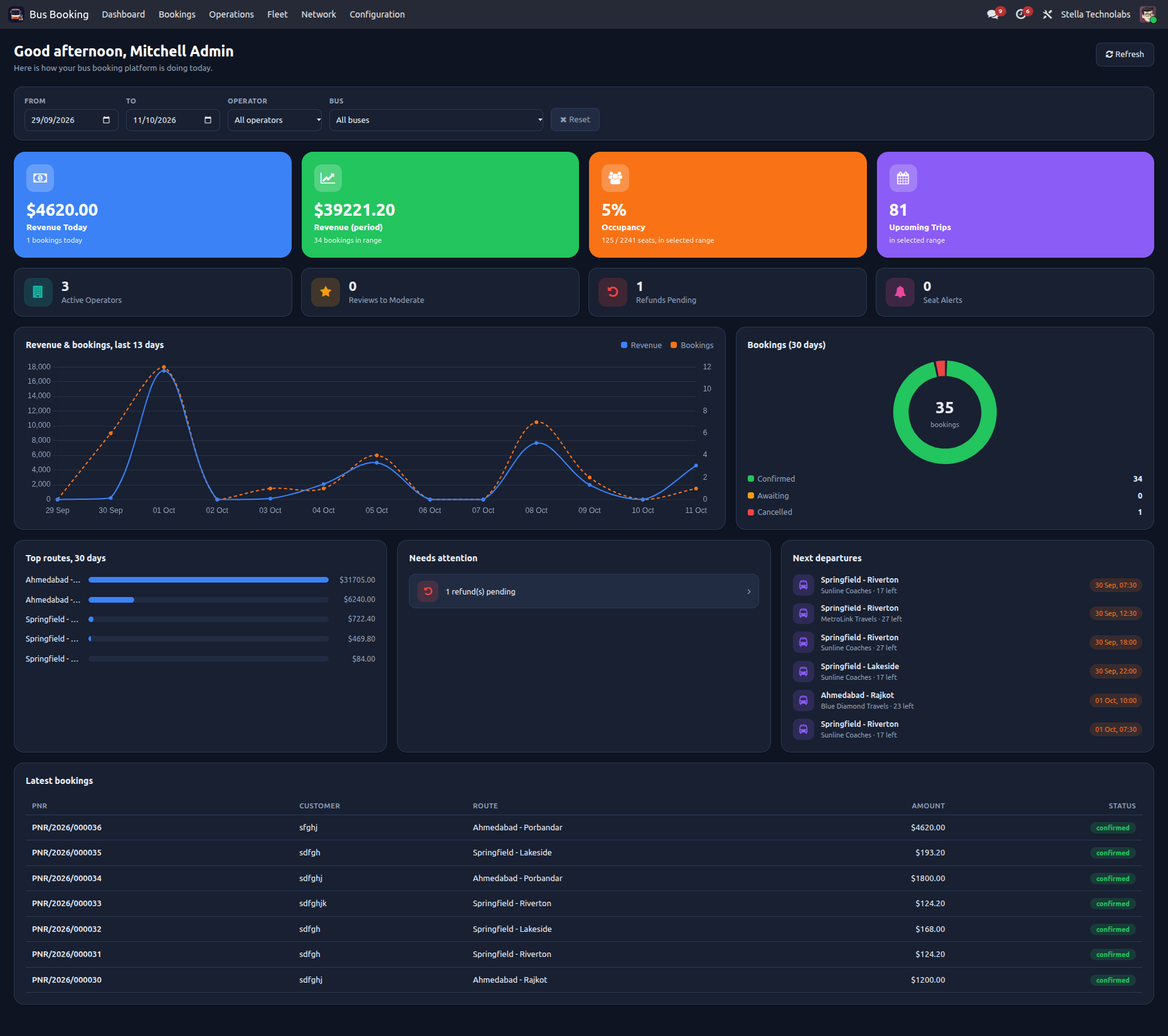Click the Upcoming Trips calendar icon

[903, 178]
